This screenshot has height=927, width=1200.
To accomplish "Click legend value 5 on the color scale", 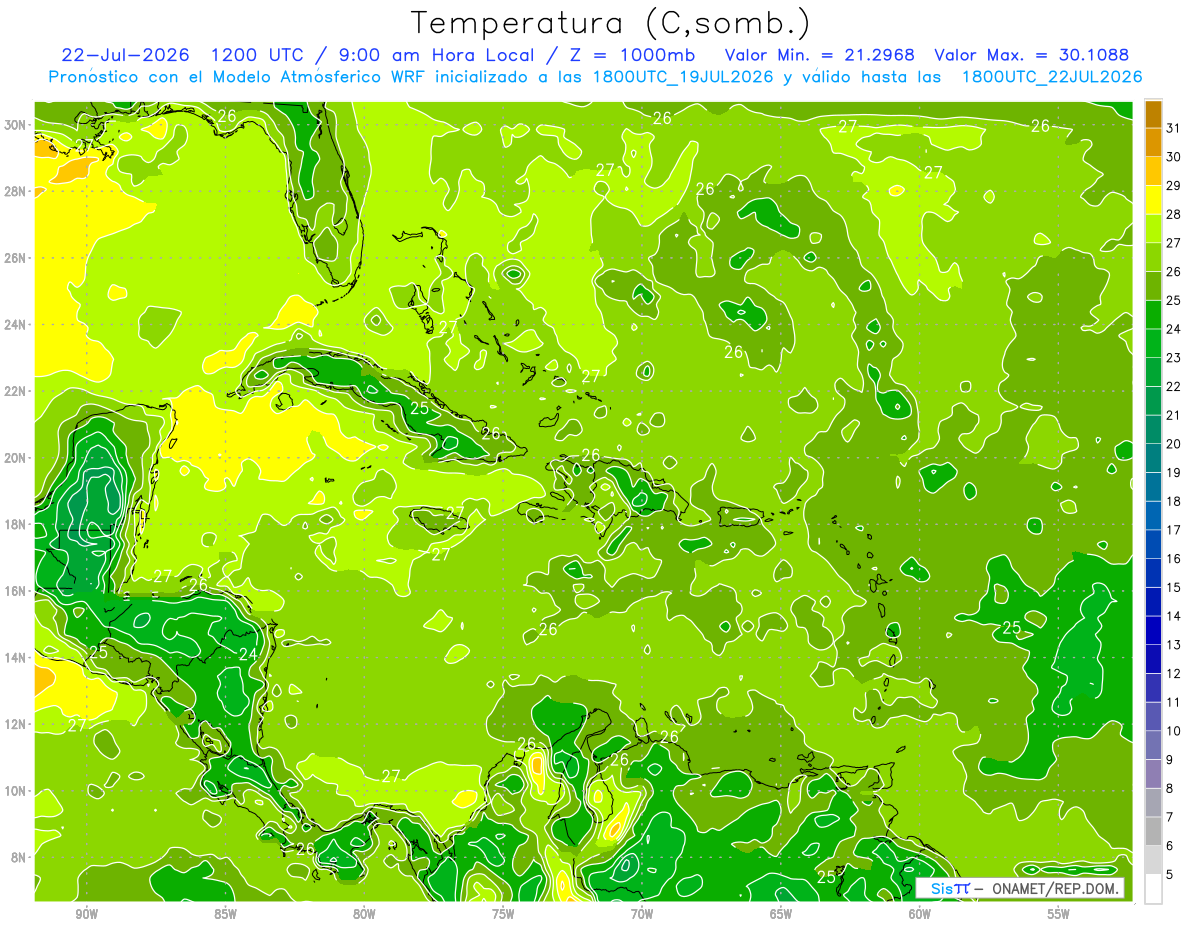I will pos(1171,875).
